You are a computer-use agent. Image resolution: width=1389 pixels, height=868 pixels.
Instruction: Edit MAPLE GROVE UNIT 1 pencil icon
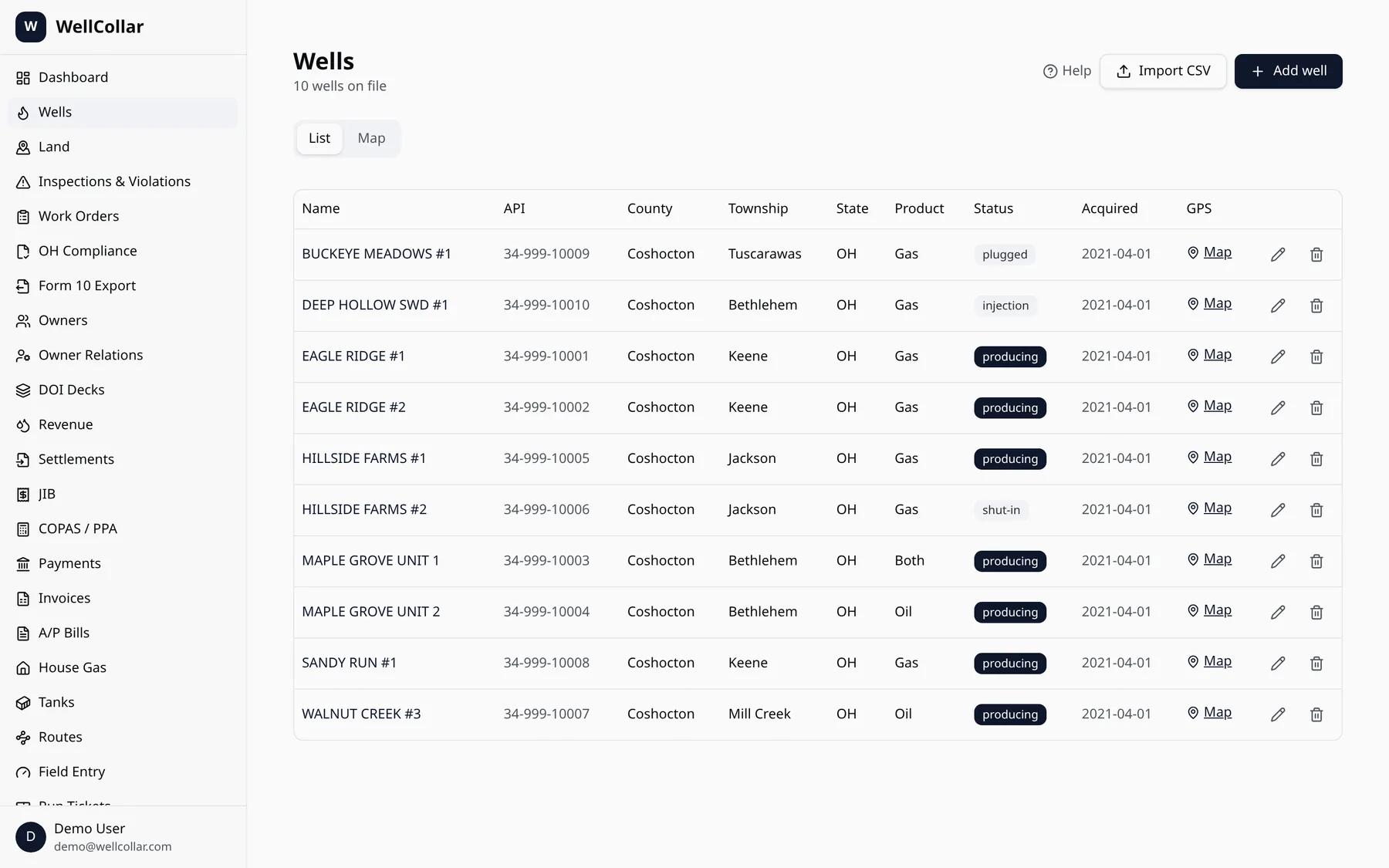(1278, 561)
